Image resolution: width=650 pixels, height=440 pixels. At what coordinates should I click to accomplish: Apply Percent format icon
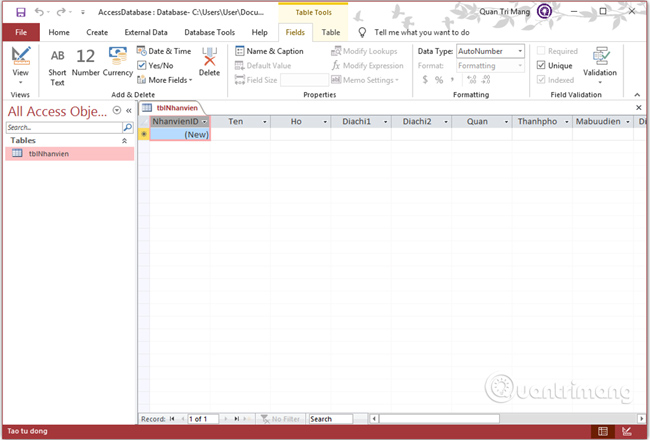pyautogui.click(x=439, y=80)
